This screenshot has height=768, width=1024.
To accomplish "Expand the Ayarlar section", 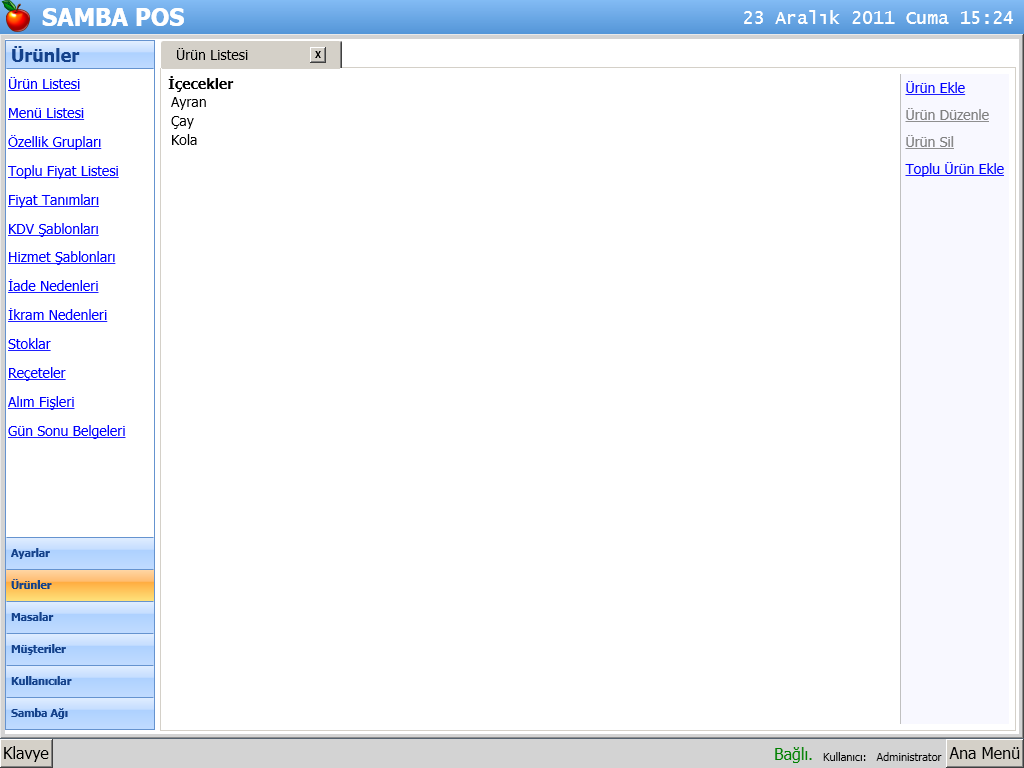I will point(80,553).
